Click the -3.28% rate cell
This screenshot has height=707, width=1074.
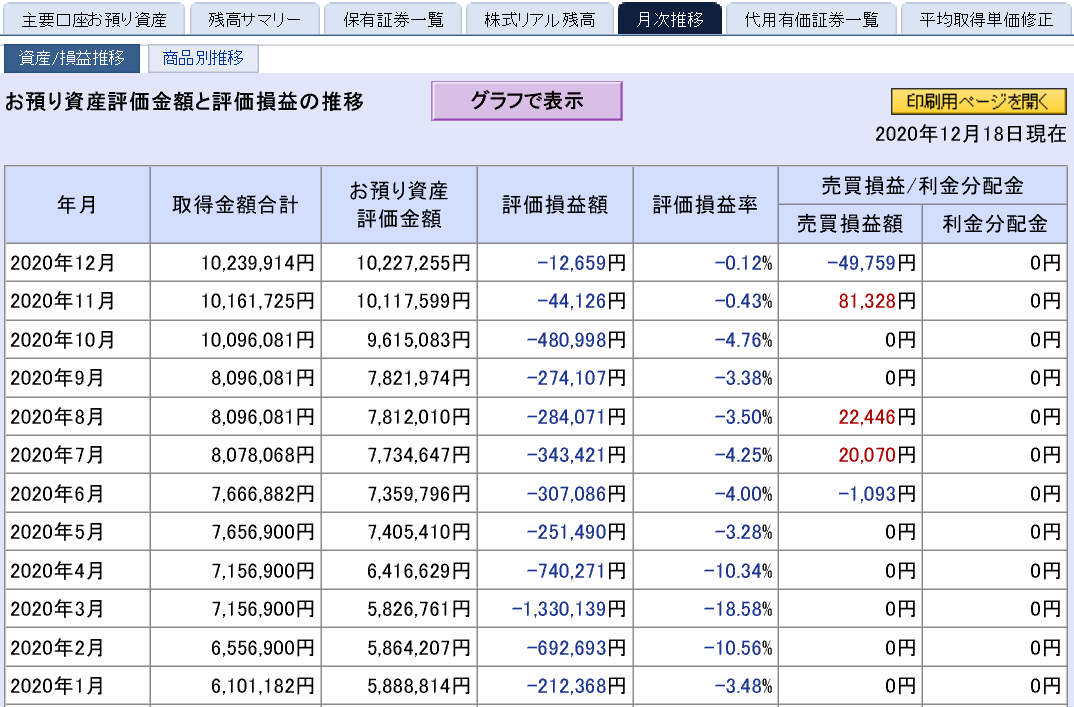[x=705, y=532]
